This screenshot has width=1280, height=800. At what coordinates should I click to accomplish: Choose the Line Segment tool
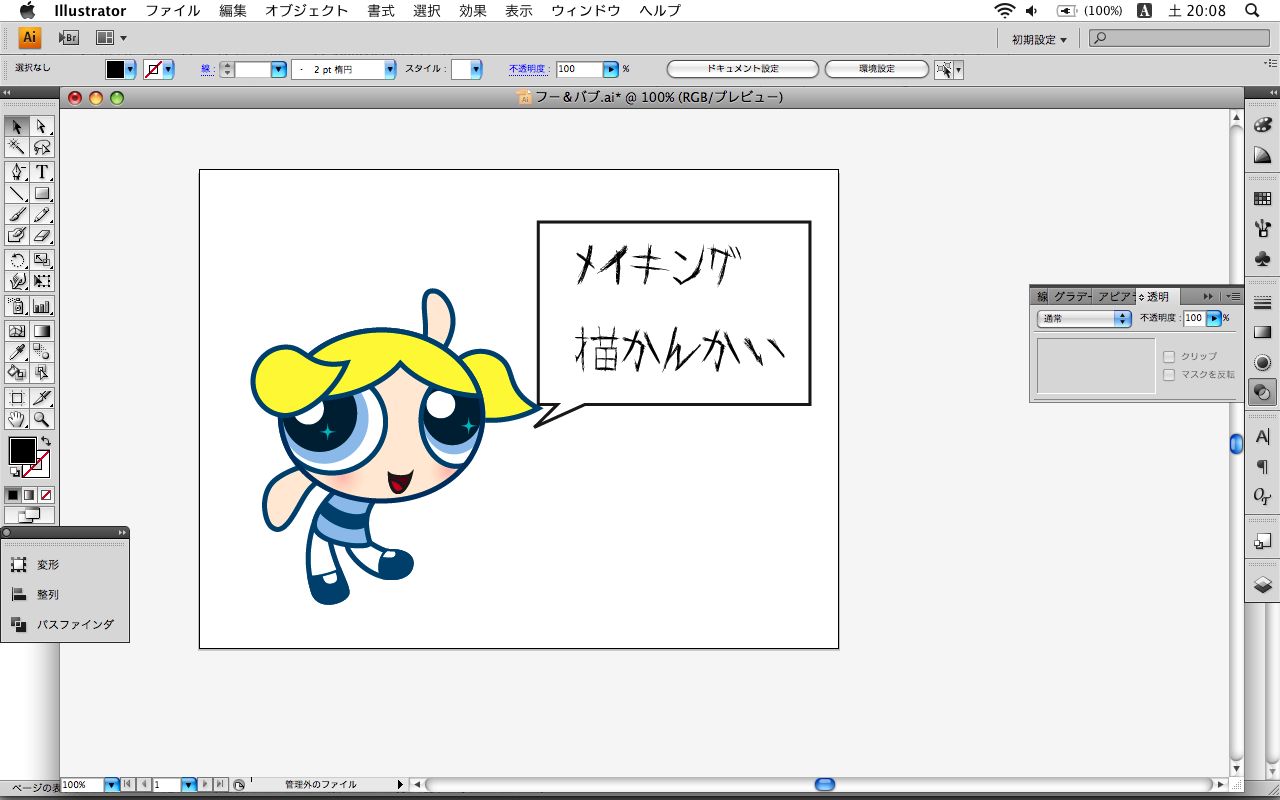pyautogui.click(x=17, y=193)
